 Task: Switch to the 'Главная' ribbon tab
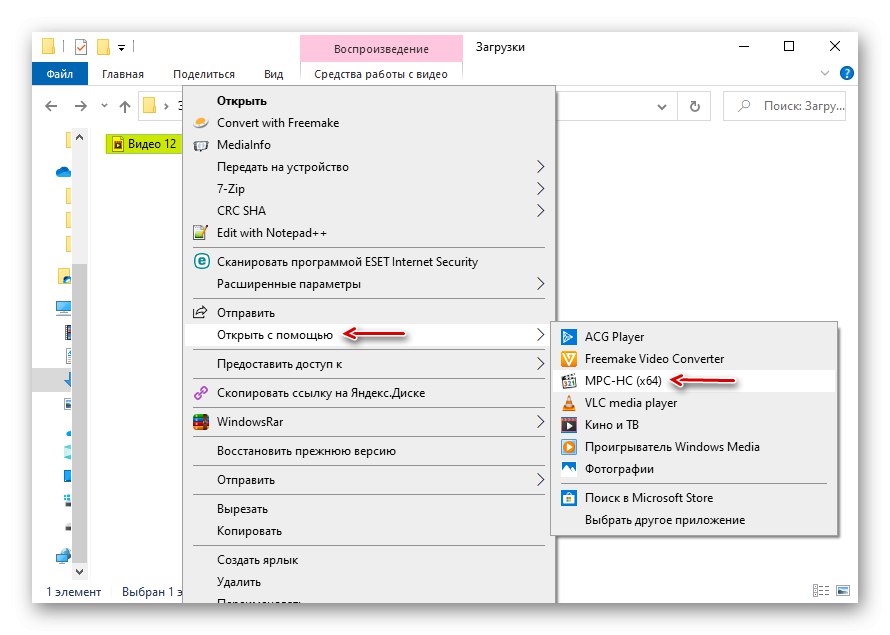(123, 74)
